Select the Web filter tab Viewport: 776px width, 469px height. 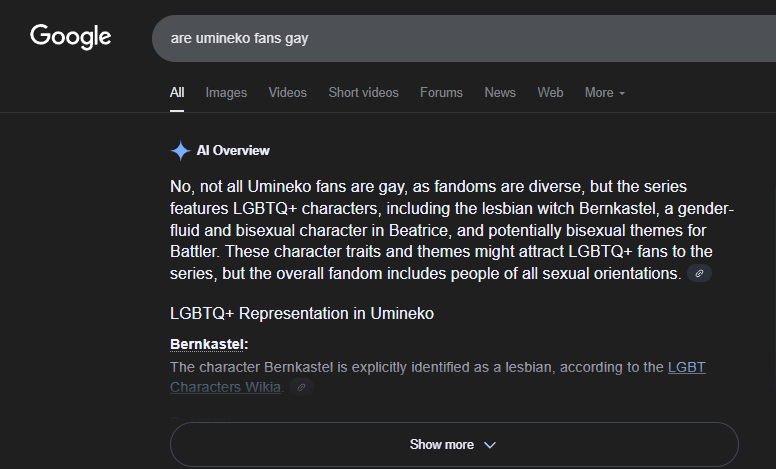[550, 93]
